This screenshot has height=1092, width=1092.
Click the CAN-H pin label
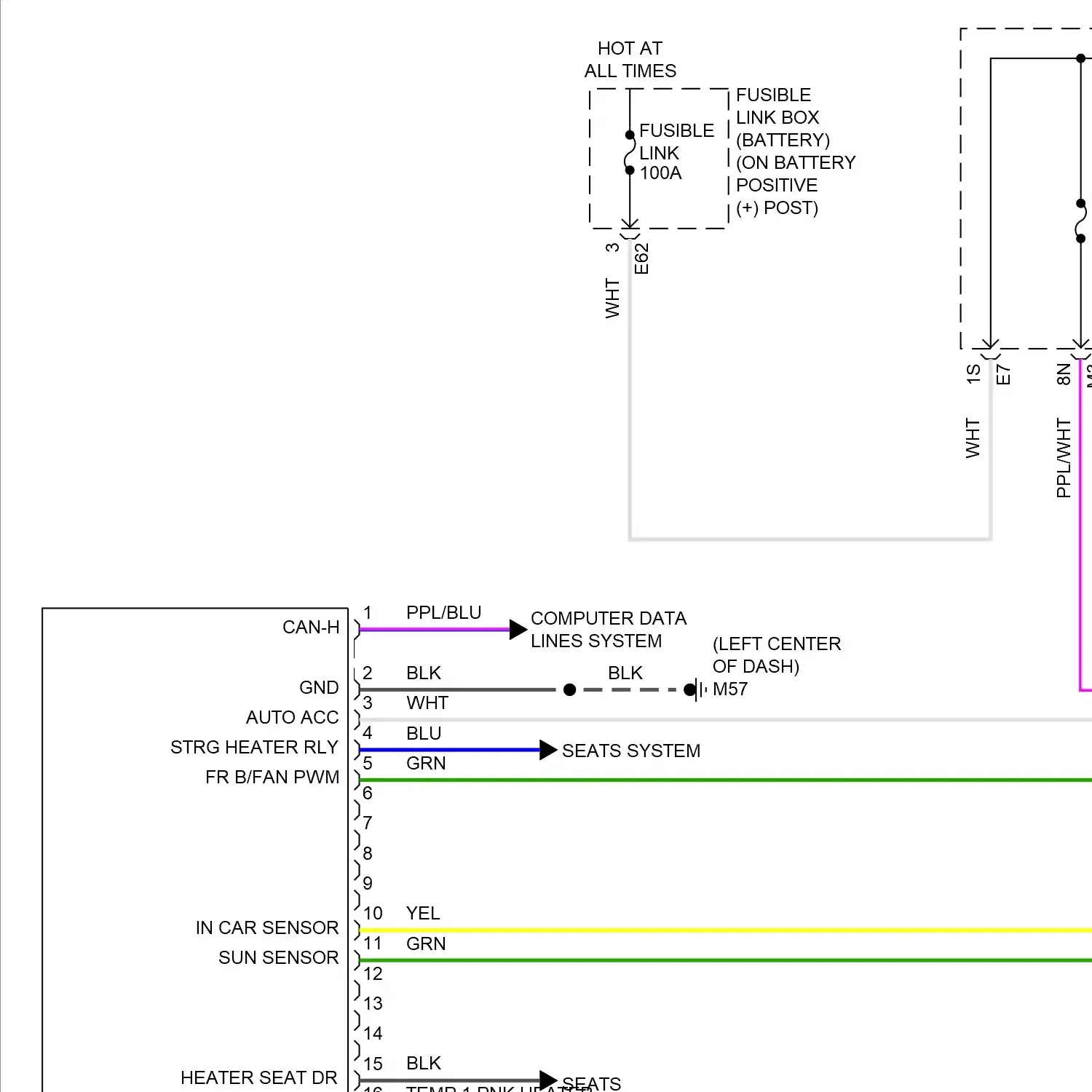tap(313, 627)
